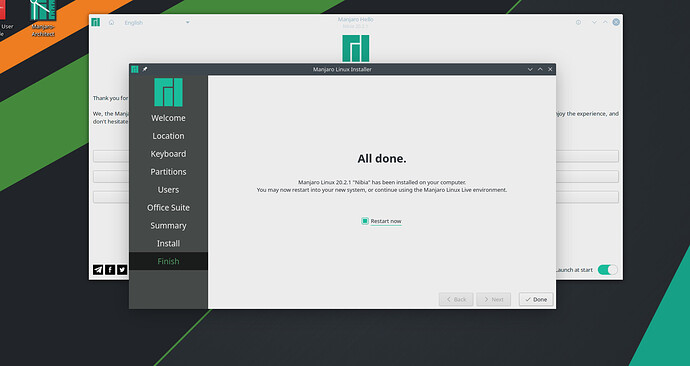Screen dimensions: 690x366
Task: Select the Location step in installer sidebar
Action: click(x=168, y=136)
